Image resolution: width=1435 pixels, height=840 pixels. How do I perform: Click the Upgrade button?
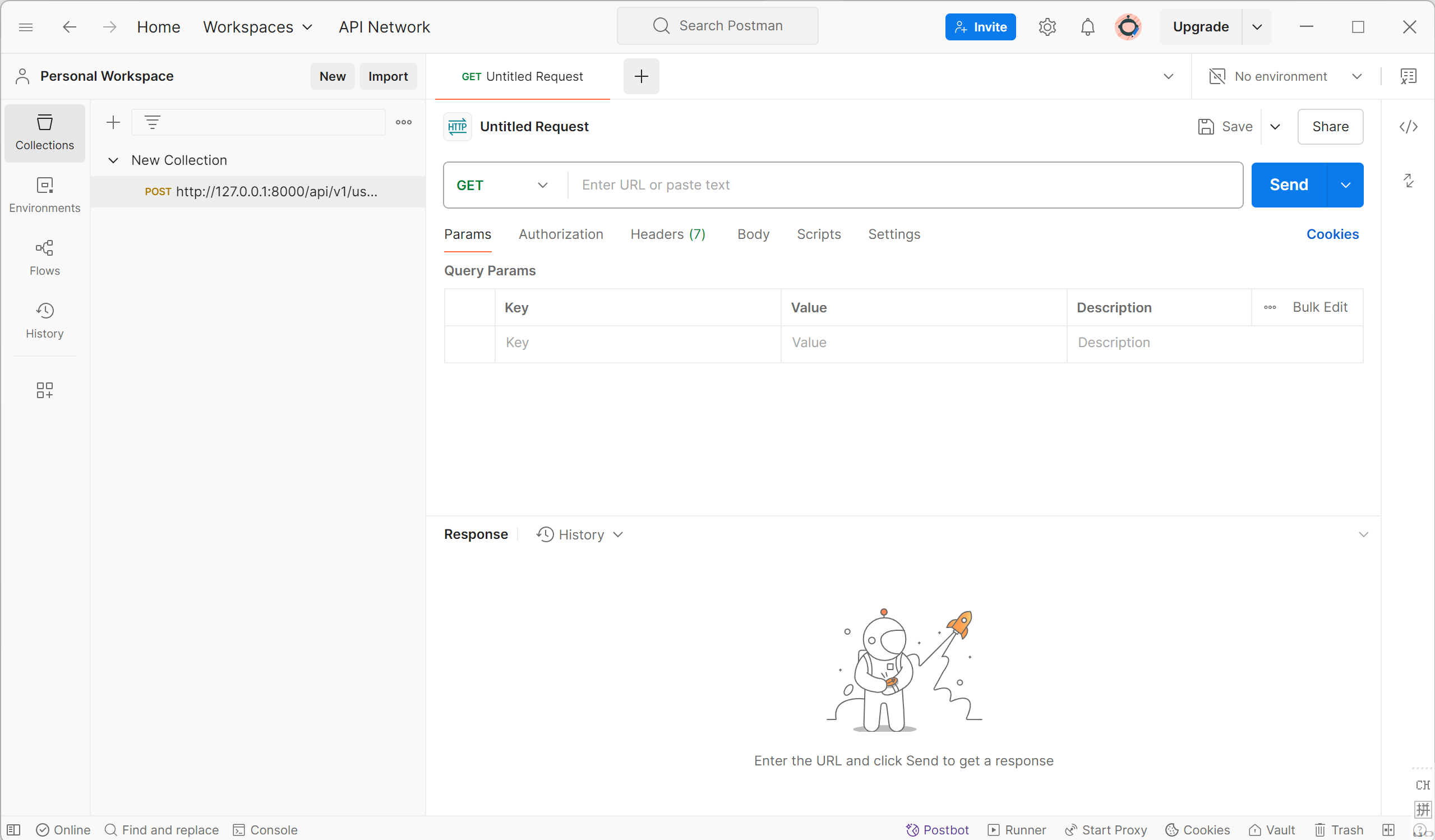click(1201, 27)
